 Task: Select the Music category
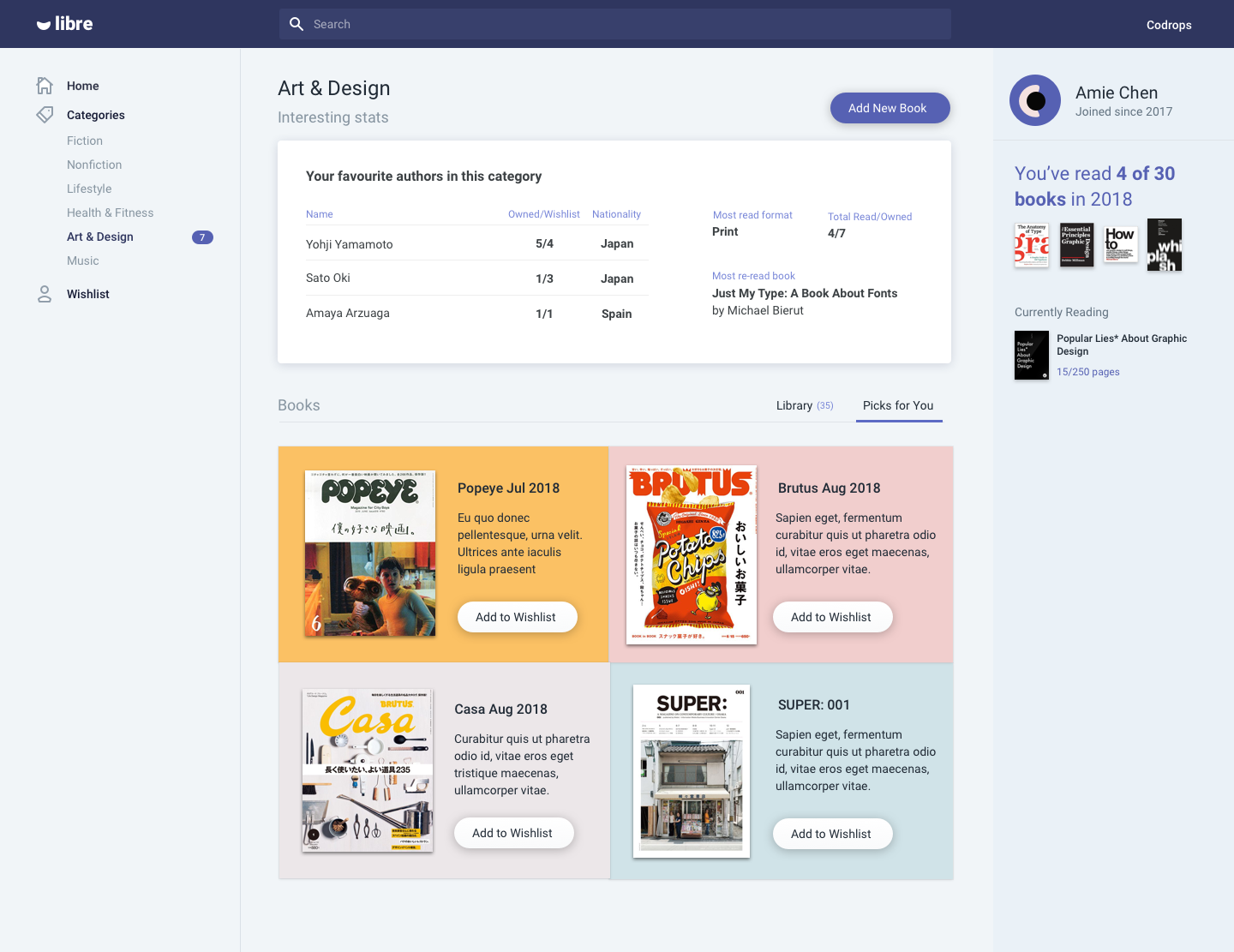point(83,260)
